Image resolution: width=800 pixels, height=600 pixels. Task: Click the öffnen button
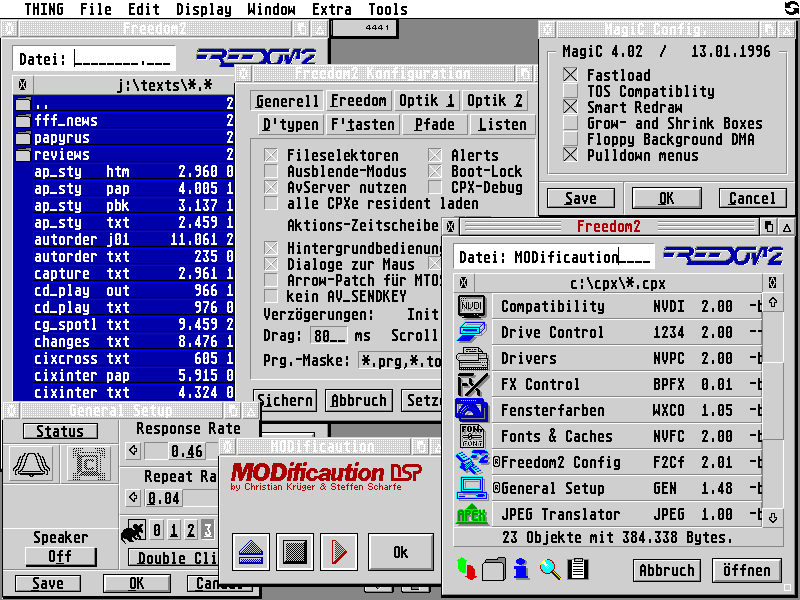click(746, 570)
